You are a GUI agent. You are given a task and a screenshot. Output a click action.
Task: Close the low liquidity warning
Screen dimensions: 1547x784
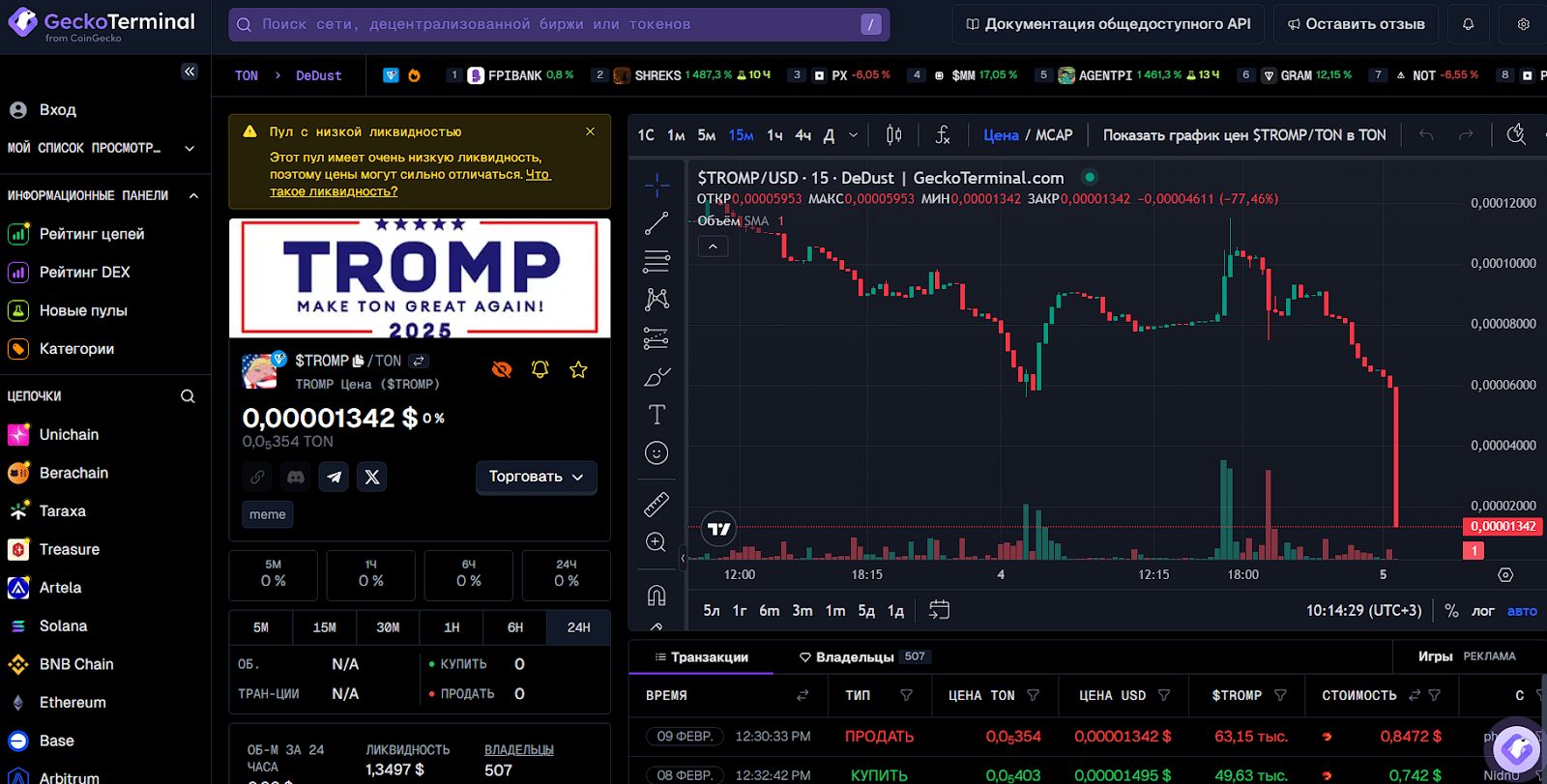(x=590, y=131)
